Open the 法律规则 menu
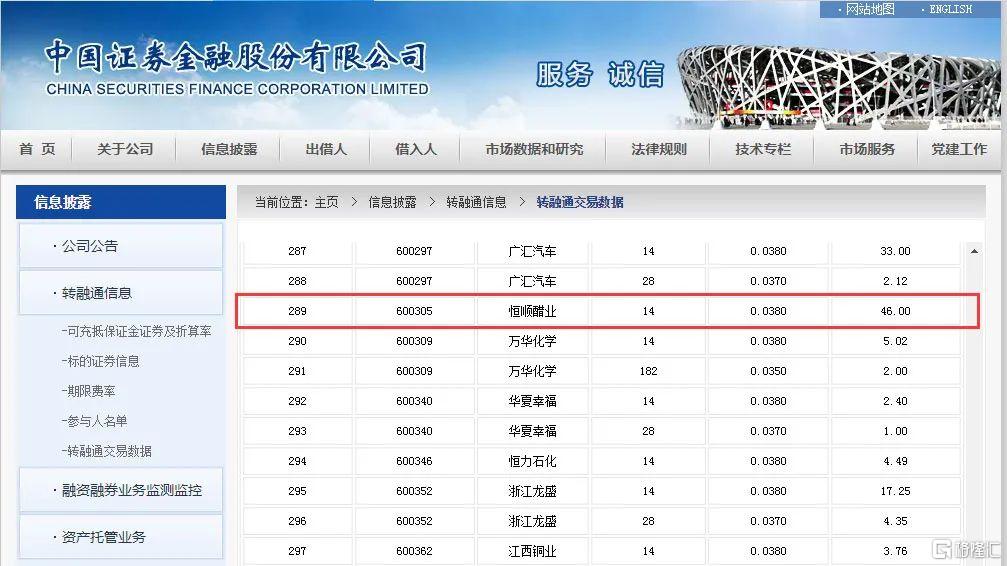Viewport: 1007px width, 566px height. 659,149
